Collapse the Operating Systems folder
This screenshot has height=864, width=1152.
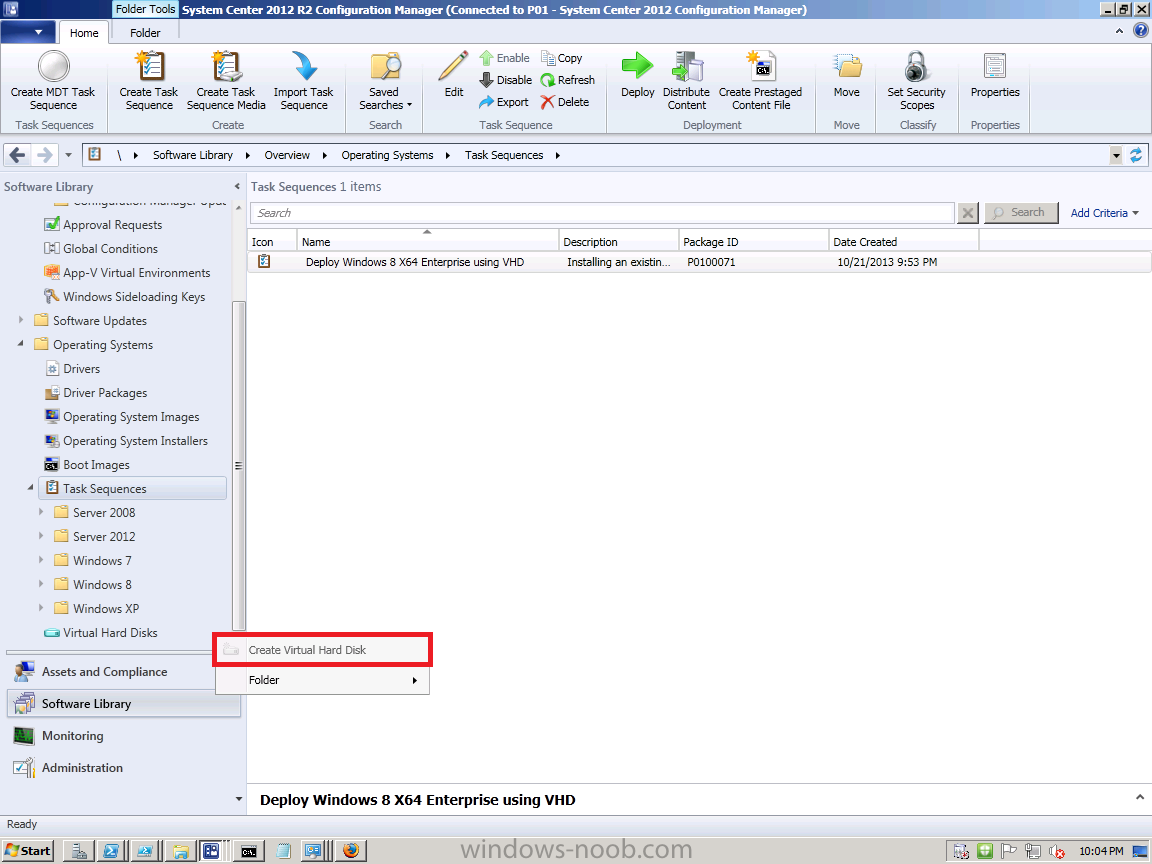pos(21,343)
